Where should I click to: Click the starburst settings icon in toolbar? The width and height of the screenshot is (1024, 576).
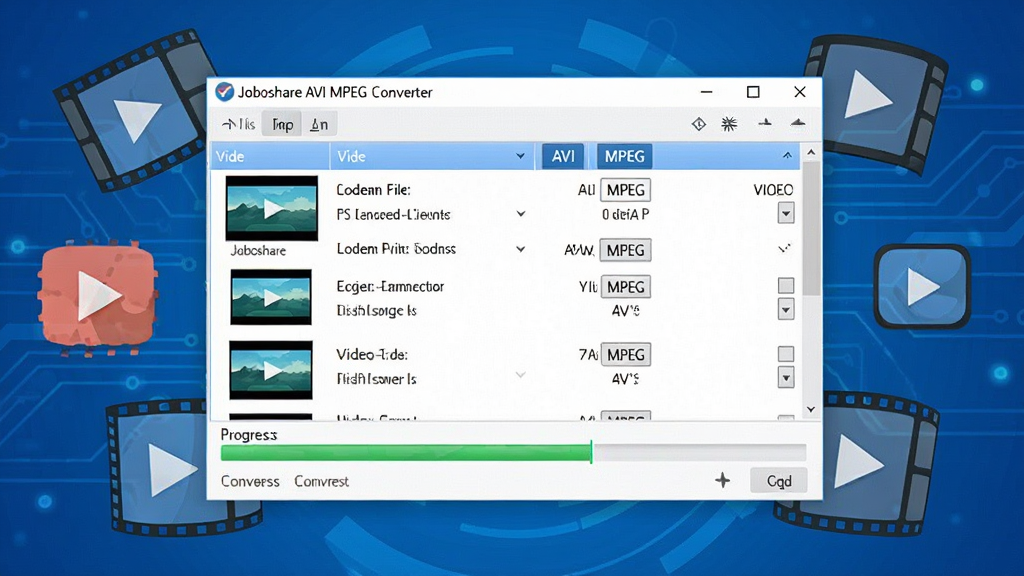coord(729,123)
